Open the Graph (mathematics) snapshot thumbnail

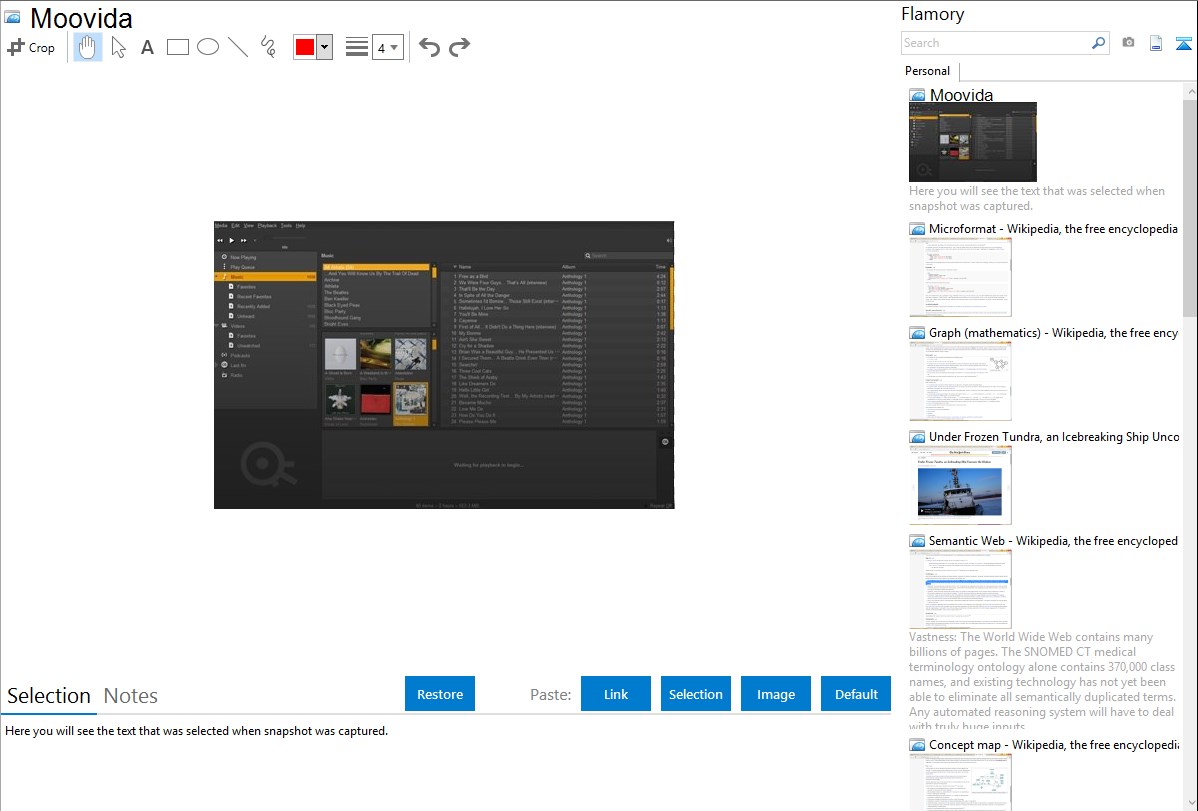(960, 381)
